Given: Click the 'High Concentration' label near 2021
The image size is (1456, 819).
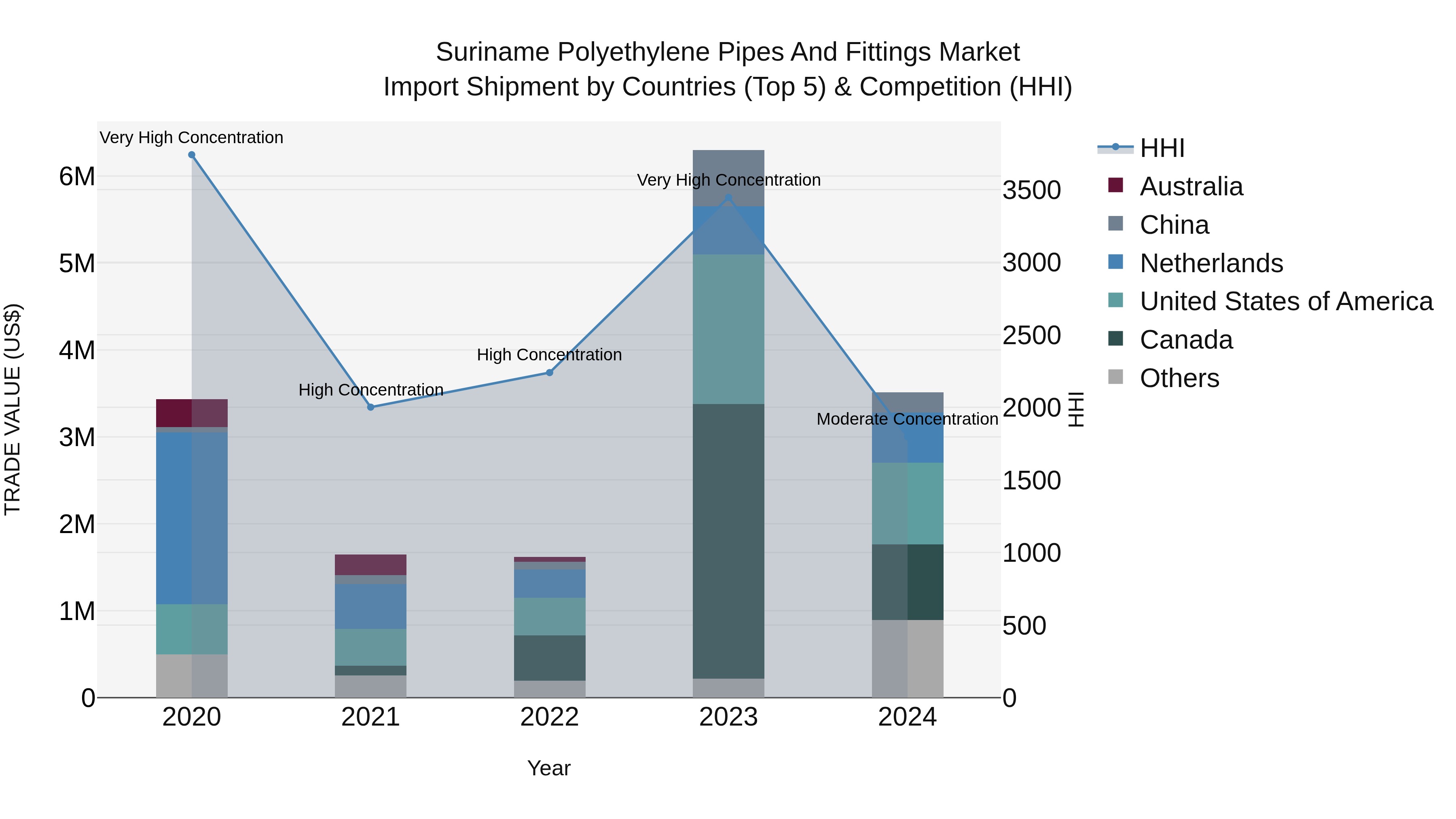Looking at the screenshot, I should [x=371, y=389].
